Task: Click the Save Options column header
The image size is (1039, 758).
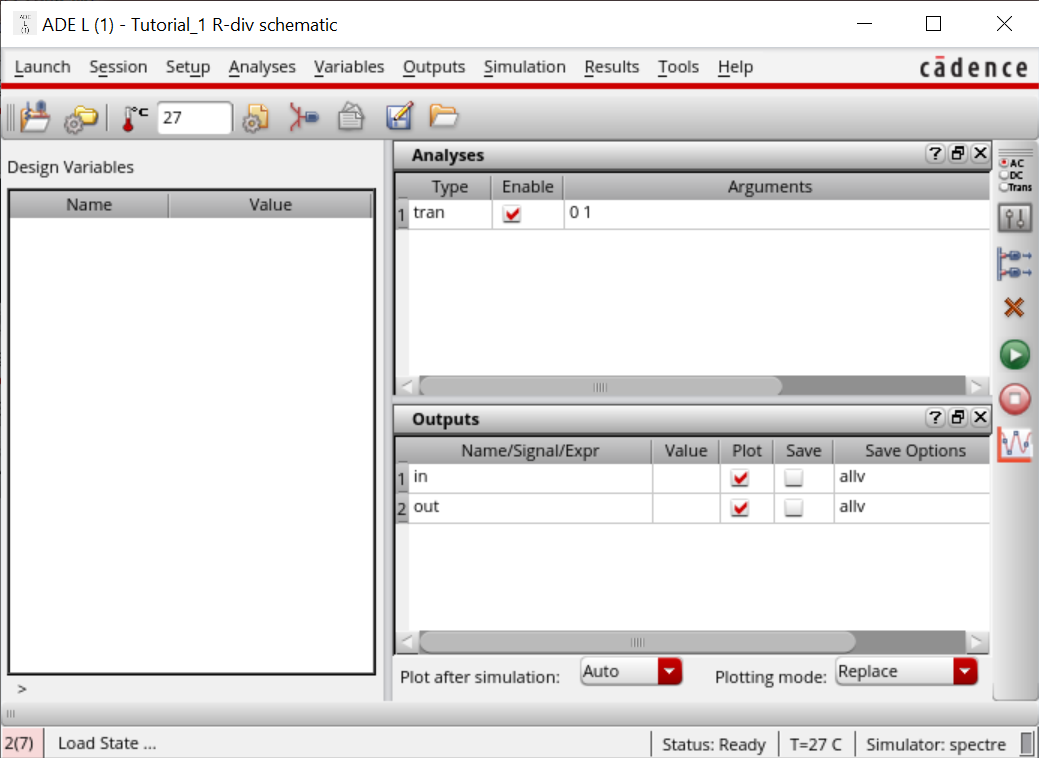Action: click(x=914, y=451)
